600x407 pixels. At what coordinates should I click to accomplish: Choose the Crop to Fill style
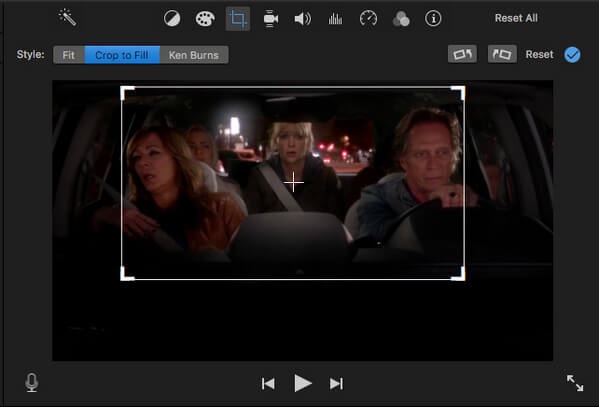[x=122, y=55]
